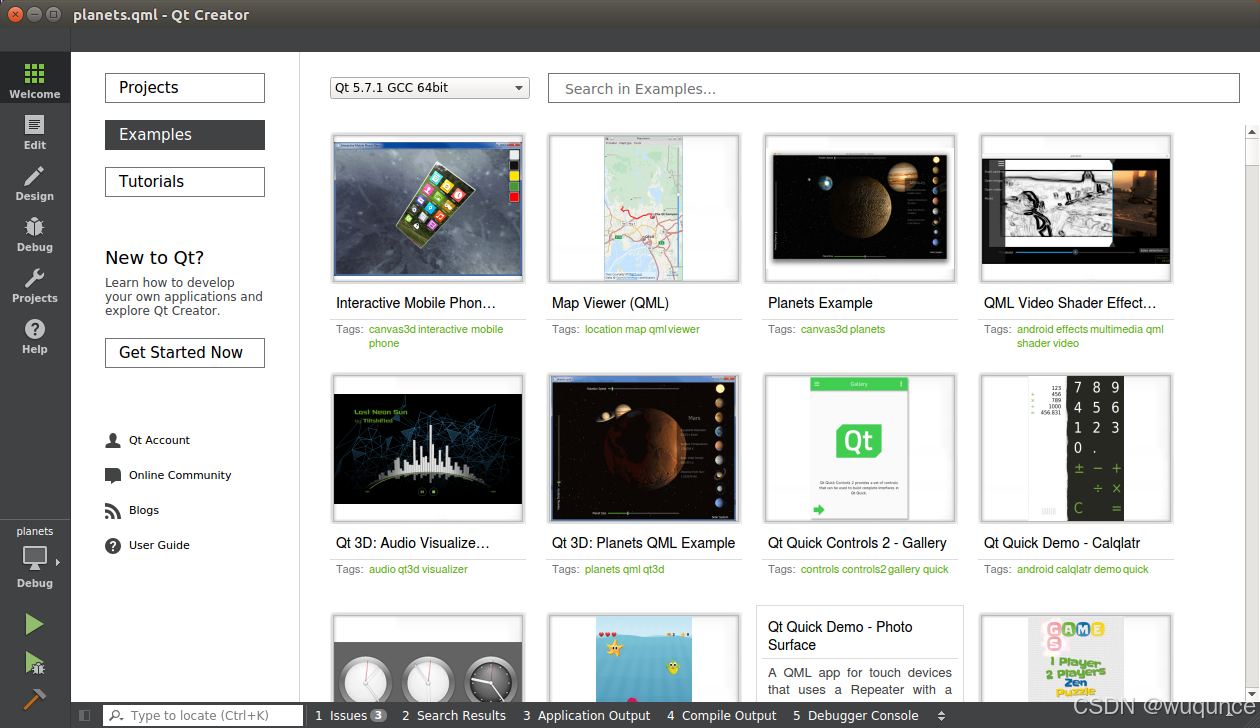1260x728 pixels.
Task: Expand the output panes selector arrows
Action: (x=941, y=715)
